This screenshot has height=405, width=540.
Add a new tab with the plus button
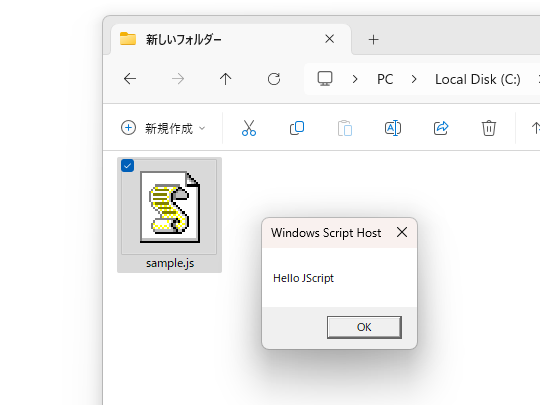pyautogui.click(x=374, y=40)
